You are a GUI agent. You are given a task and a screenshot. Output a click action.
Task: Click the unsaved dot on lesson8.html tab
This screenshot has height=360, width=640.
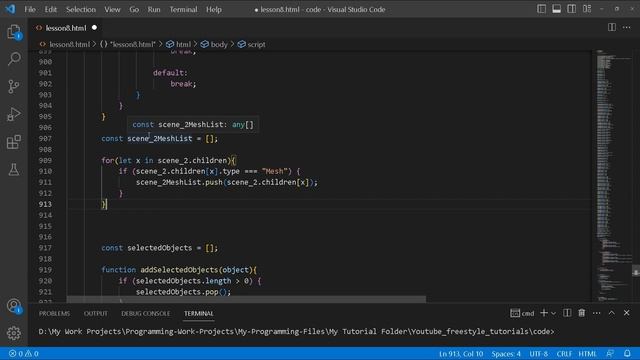94,28
